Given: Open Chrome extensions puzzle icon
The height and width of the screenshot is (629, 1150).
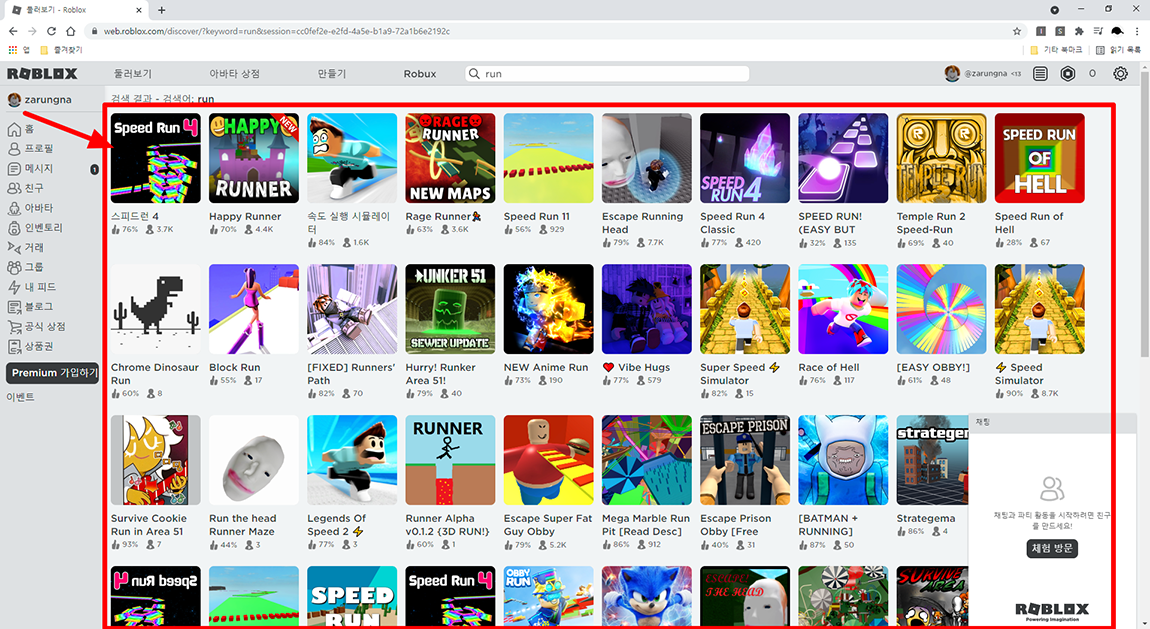Looking at the screenshot, I should (x=1079, y=31).
